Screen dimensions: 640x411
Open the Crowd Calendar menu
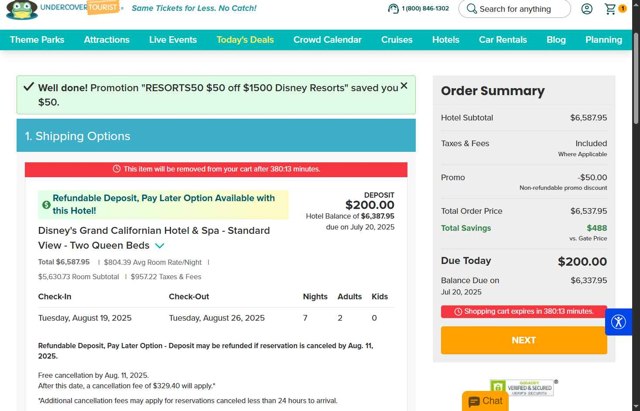point(327,40)
